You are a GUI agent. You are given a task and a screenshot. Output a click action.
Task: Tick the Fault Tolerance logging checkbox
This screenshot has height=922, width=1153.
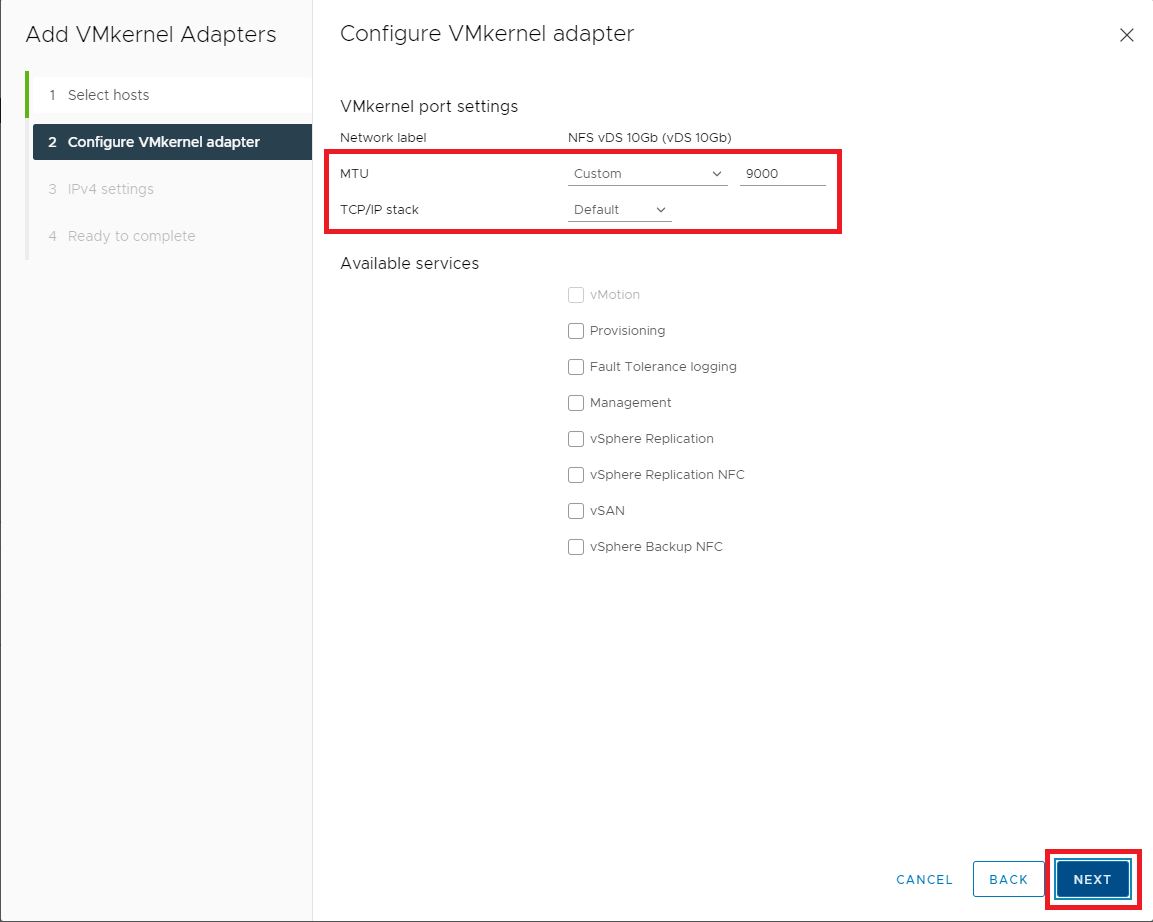tap(576, 367)
